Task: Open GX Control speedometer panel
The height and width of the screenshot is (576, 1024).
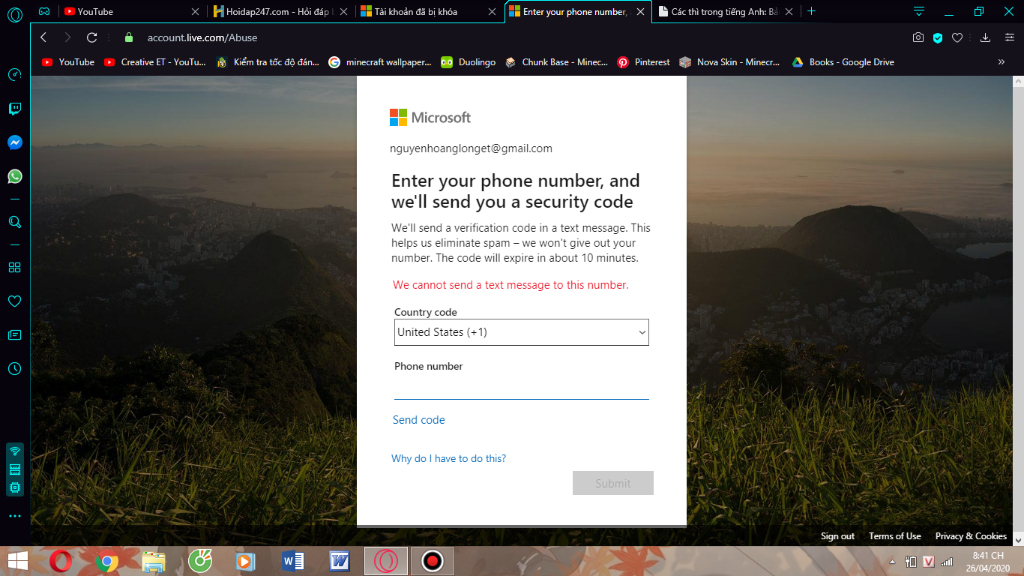Action: [14, 74]
